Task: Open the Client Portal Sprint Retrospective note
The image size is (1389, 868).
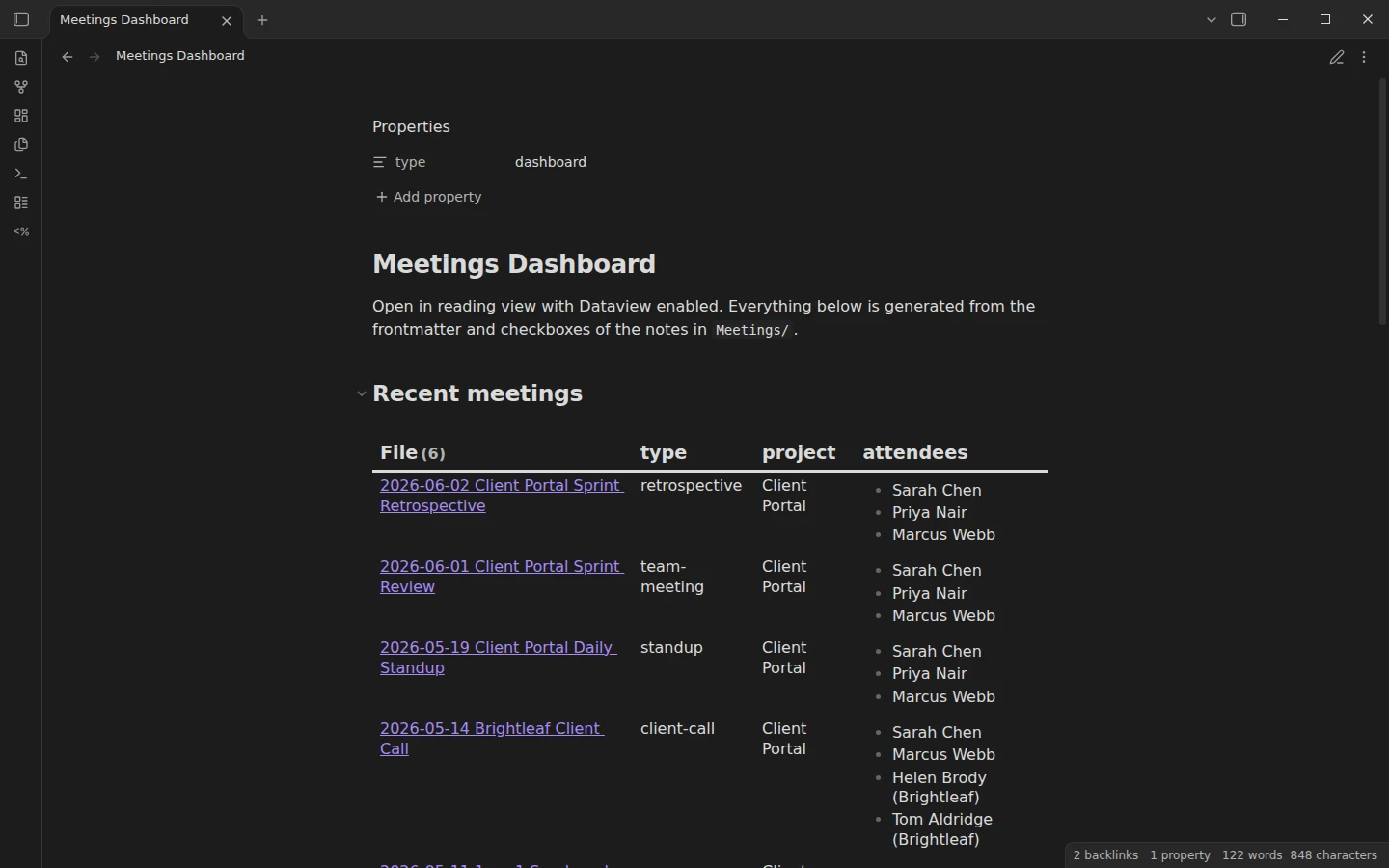Action: [502, 496]
